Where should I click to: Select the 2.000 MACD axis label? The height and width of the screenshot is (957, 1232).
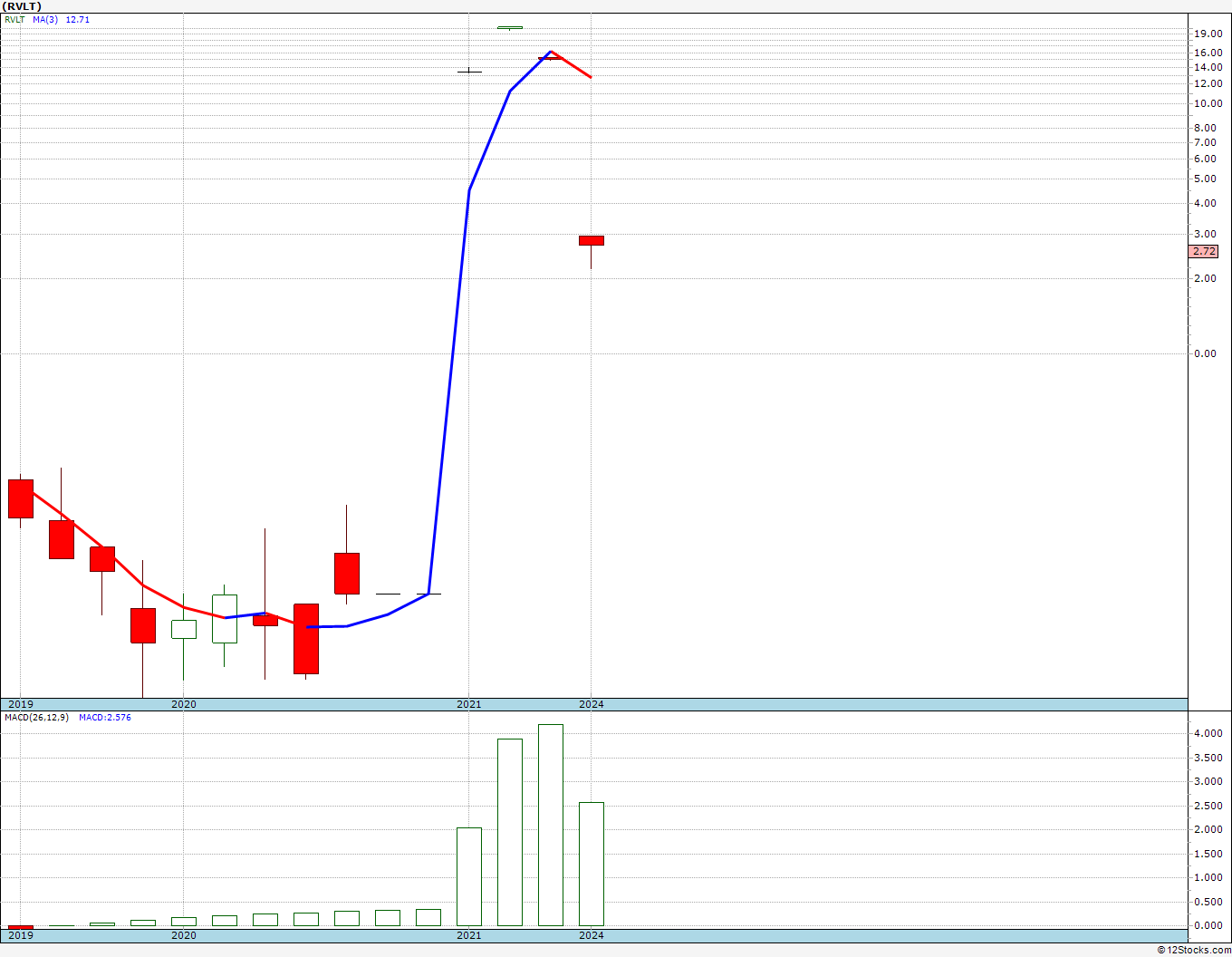pyautogui.click(x=1208, y=829)
